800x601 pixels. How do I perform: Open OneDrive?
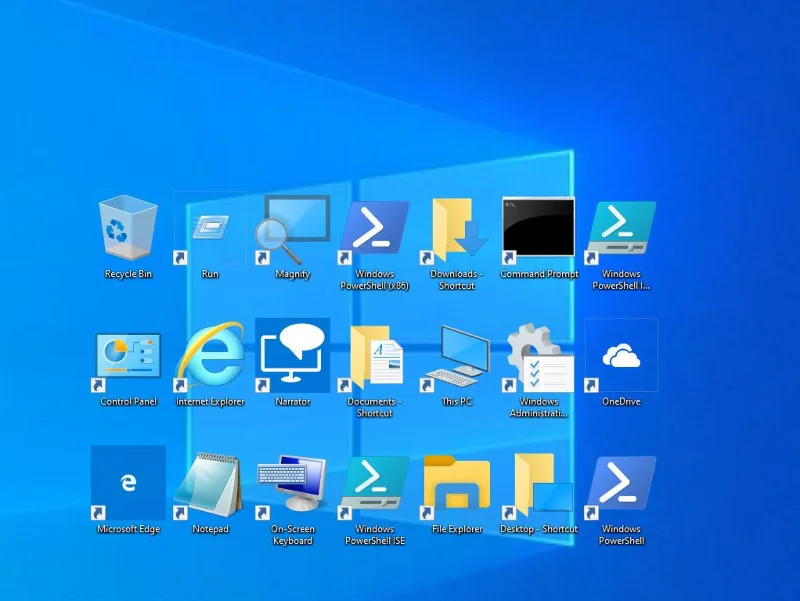click(x=620, y=355)
